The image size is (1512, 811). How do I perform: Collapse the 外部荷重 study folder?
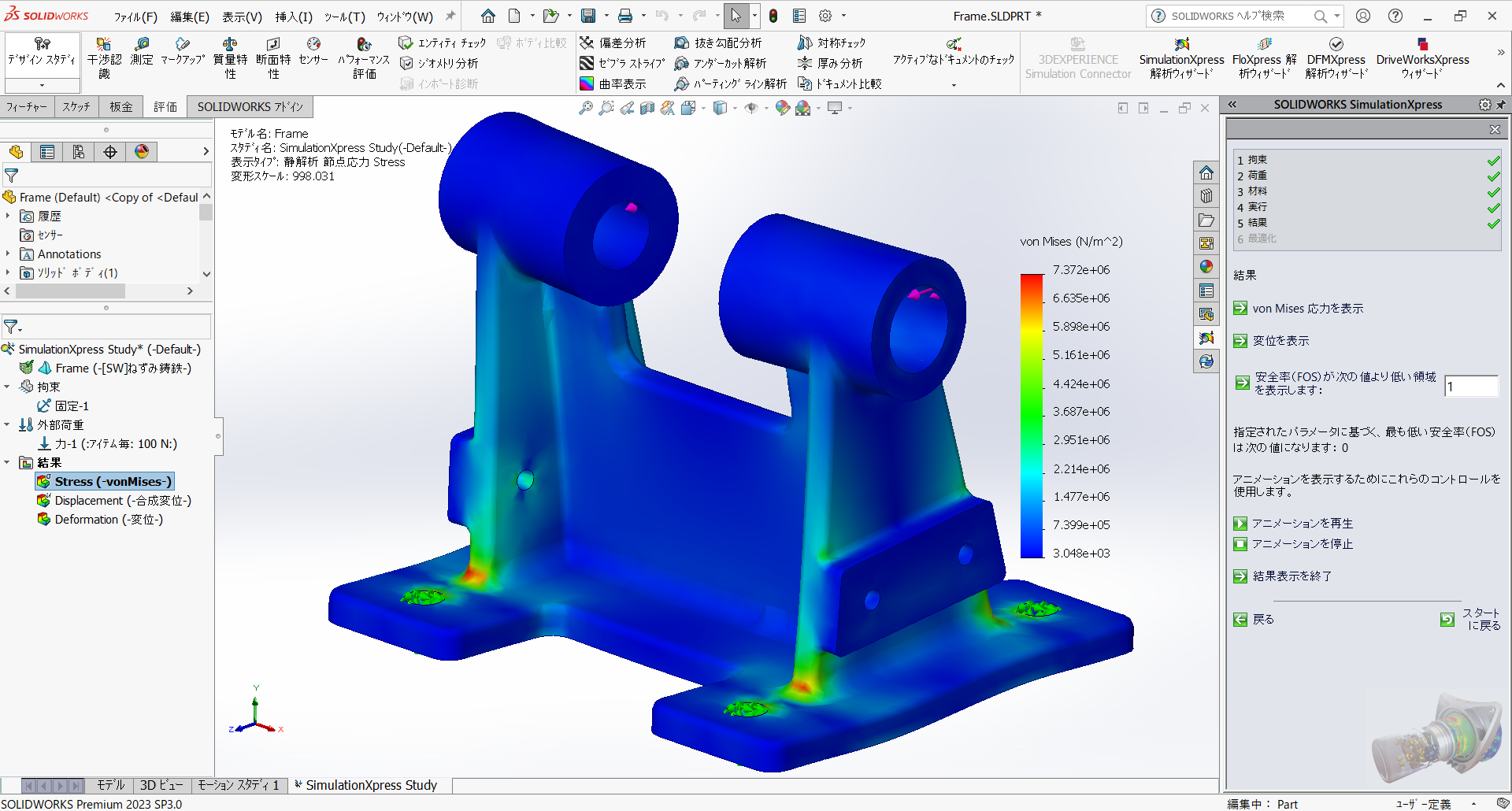click(7, 424)
